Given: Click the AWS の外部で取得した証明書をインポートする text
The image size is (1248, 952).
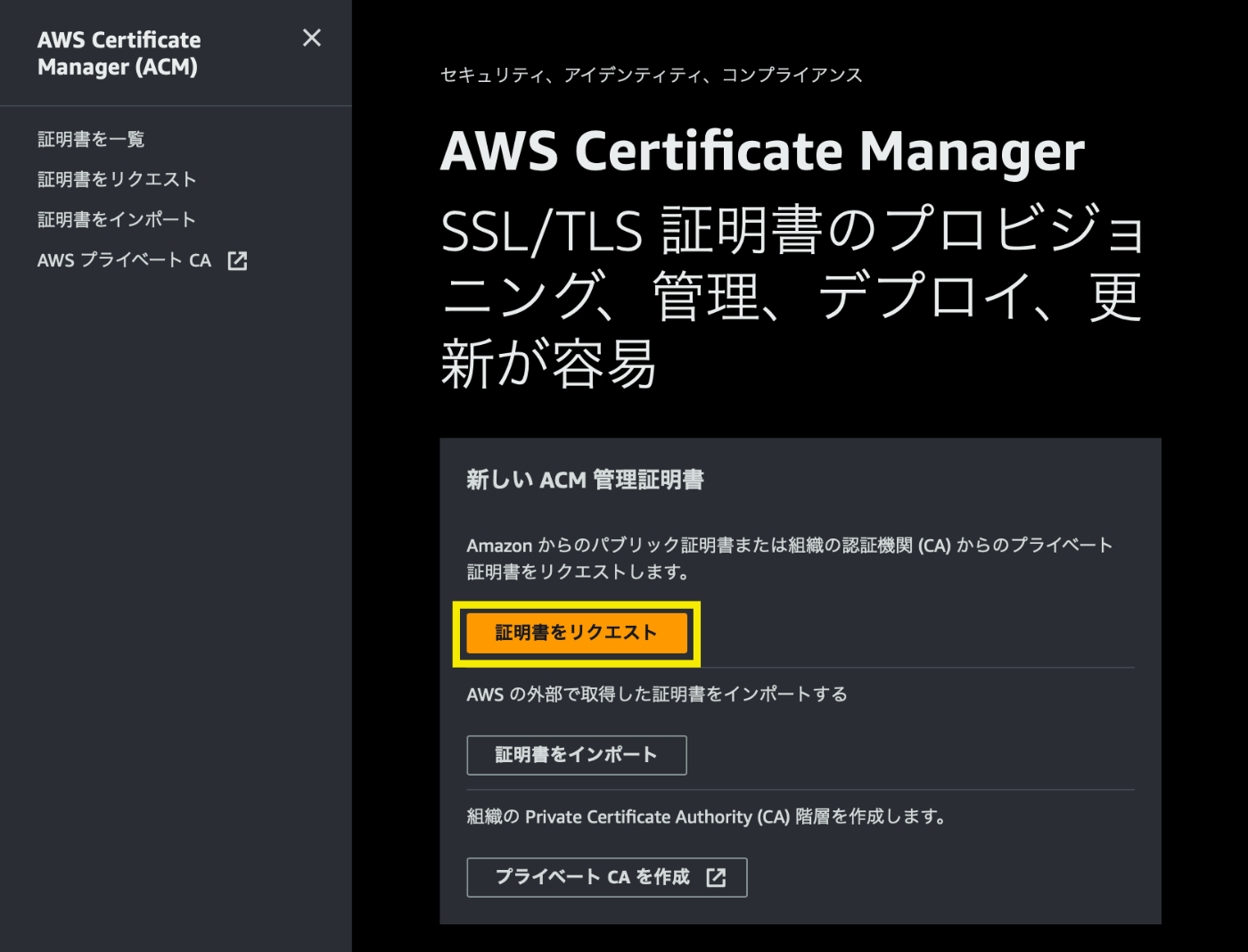Looking at the screenshot, I should click(657, 694).
